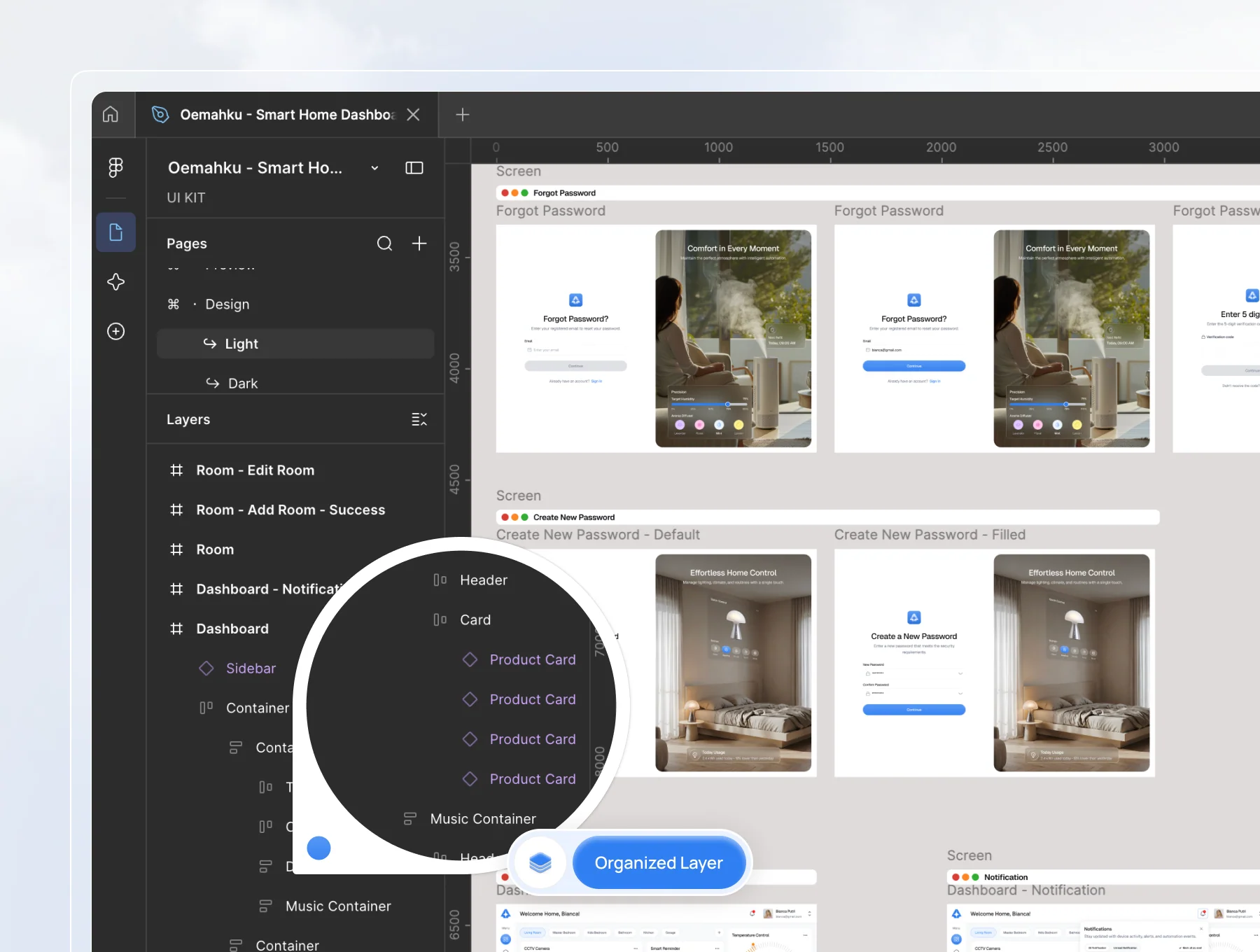The height and width of the screenshot is (952, 1260).
Task: Click the Room - Edit Room frame icon
Action: coord(176,470)
